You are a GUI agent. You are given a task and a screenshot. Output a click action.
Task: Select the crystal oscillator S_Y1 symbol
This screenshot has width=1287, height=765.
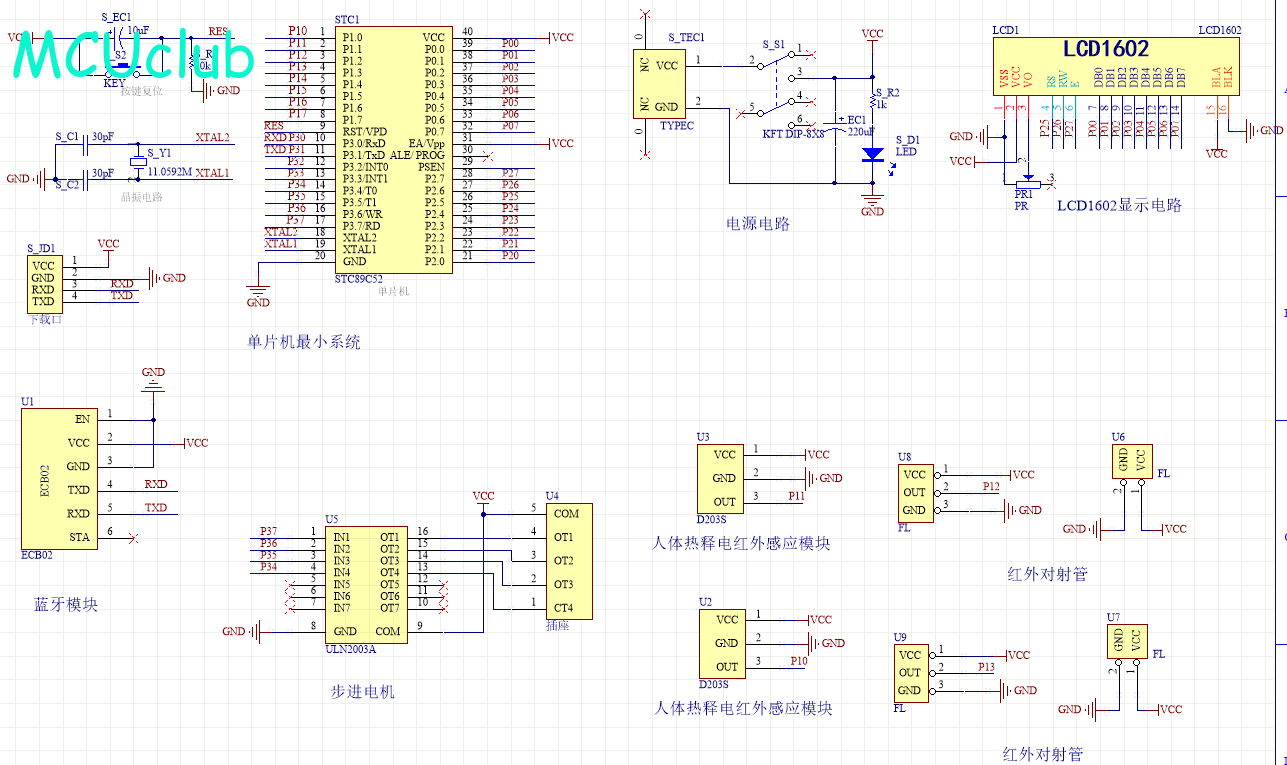138,163
